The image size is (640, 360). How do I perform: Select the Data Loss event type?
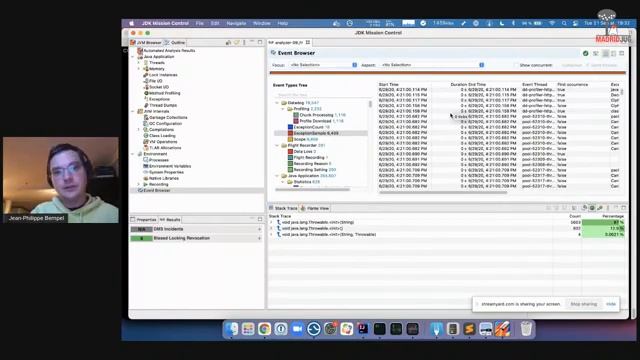point(302,151)
